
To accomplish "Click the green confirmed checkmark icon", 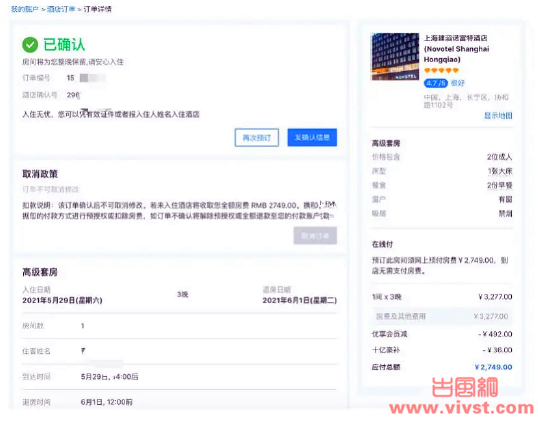I will point(30,45).
